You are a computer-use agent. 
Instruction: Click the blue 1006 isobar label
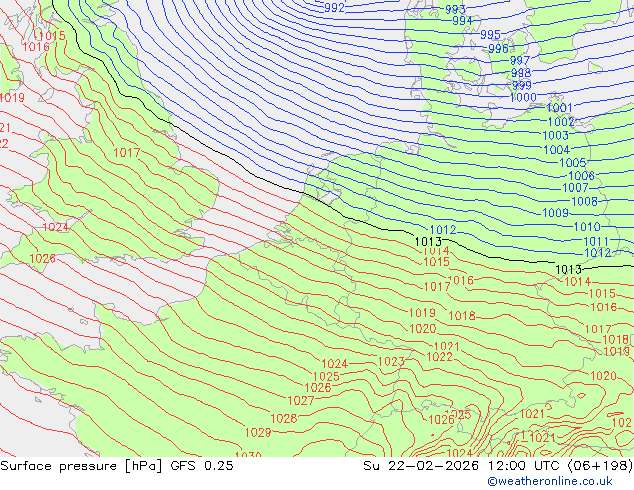(581, 176)
